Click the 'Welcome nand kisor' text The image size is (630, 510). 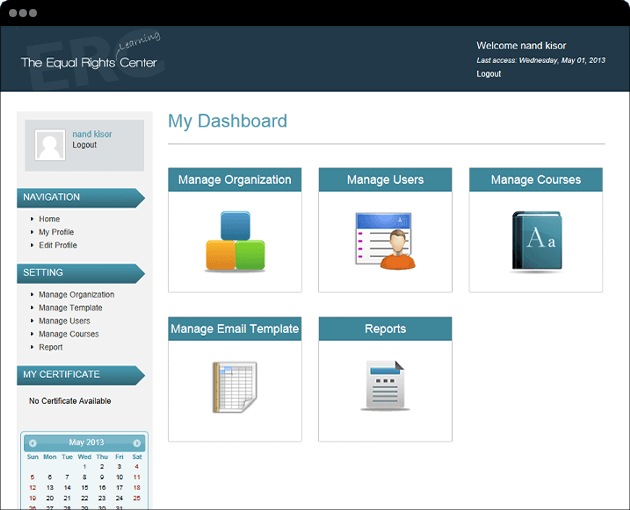(x=521, y=46)
